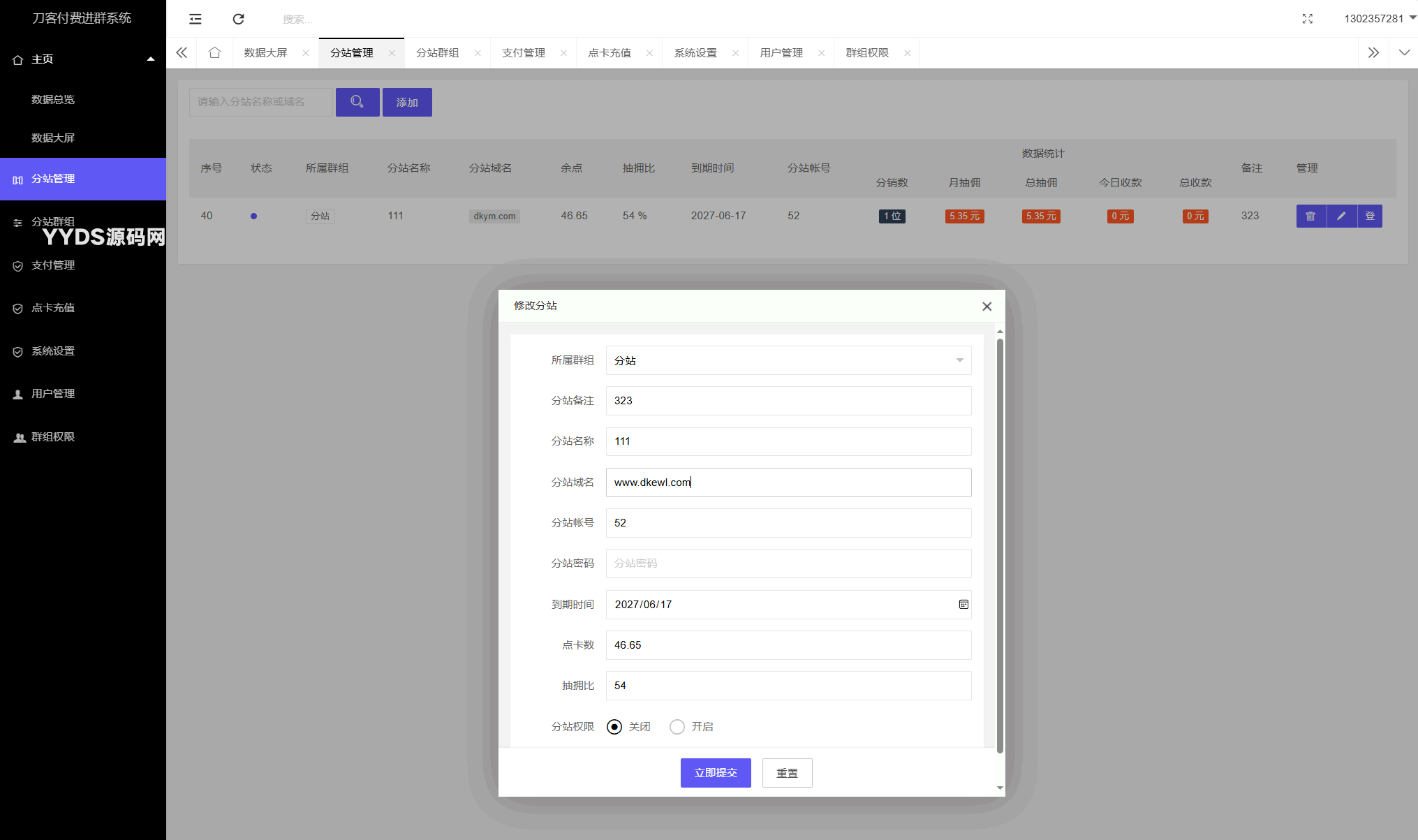Click the blue status dot for row 40
Screen dimensions: 1418x840
pos(253,216)
